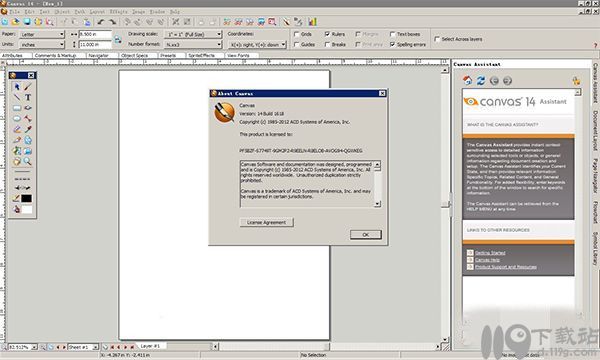Select the Text tool in toolbox
This screenshot has height=360, width=600.
(x=28, y=98)
